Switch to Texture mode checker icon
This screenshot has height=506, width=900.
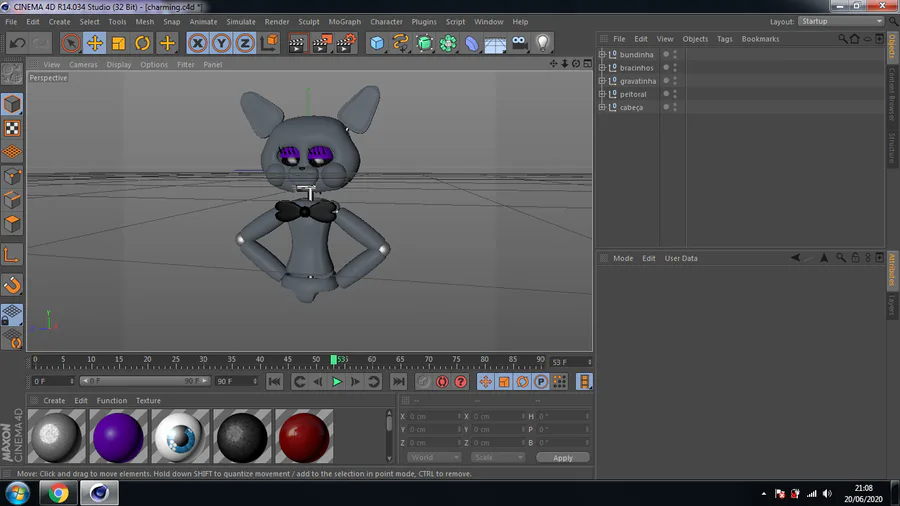click(x=12, y=128)
